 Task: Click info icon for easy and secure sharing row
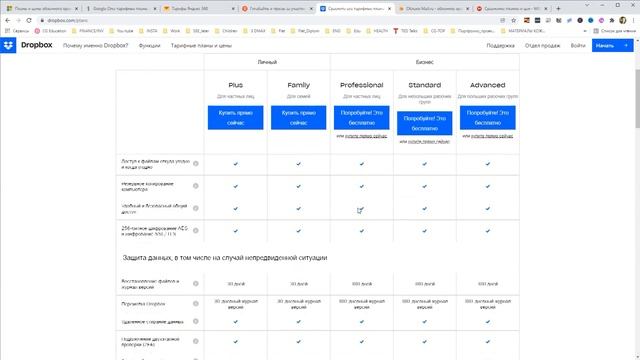(196, 208)
